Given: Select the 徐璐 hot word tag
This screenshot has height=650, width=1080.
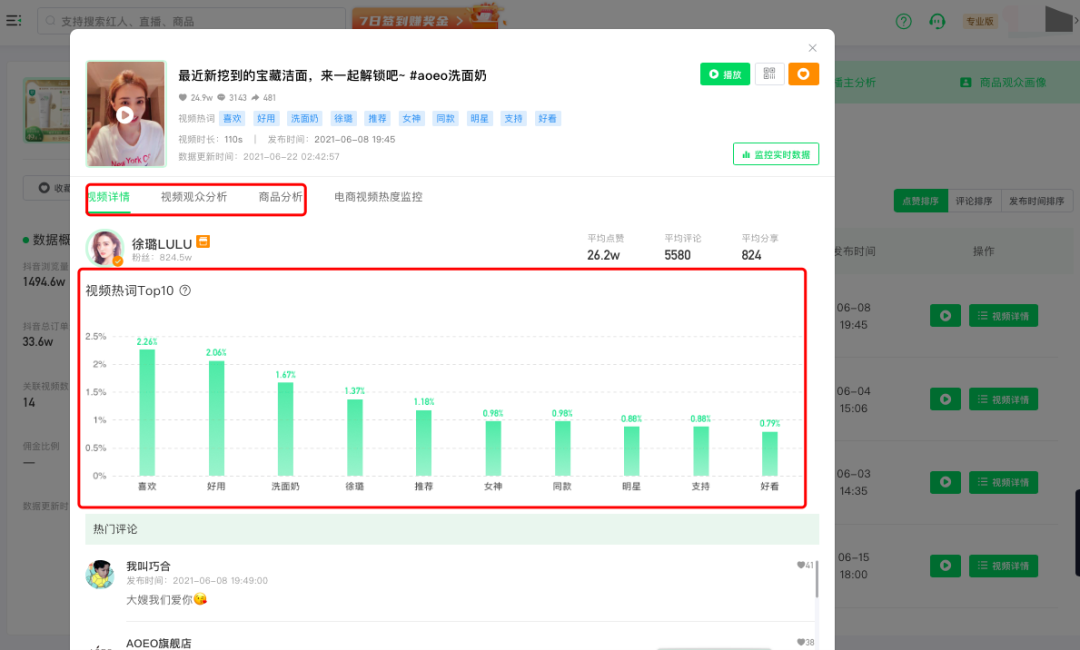Looking at the screenshot, I should tap(343, 118).
